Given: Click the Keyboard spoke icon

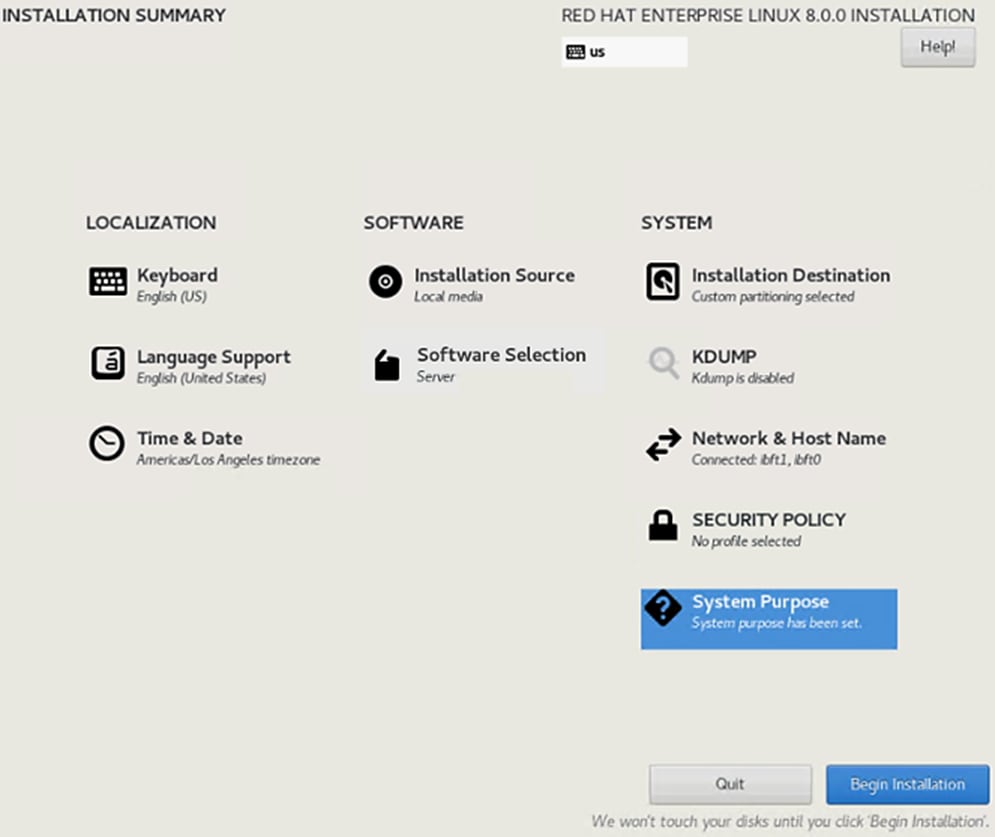Looking at the screenshot, I should coord(107,281).
